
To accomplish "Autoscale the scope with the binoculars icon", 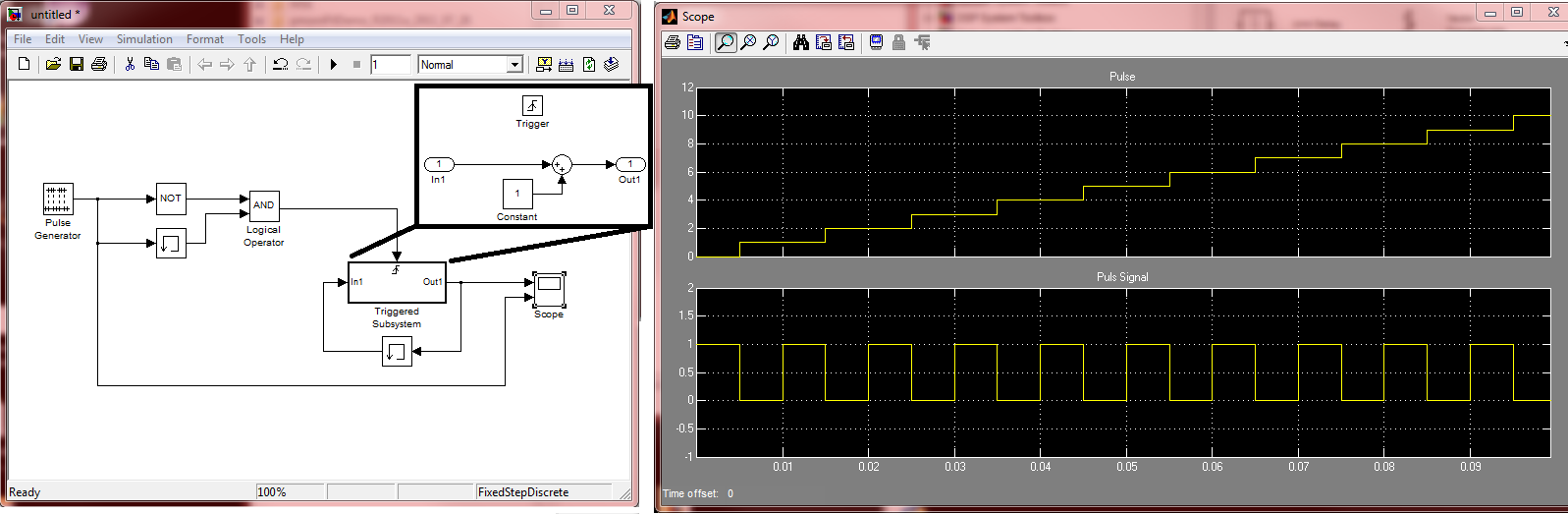I will [x=801, y=42].
